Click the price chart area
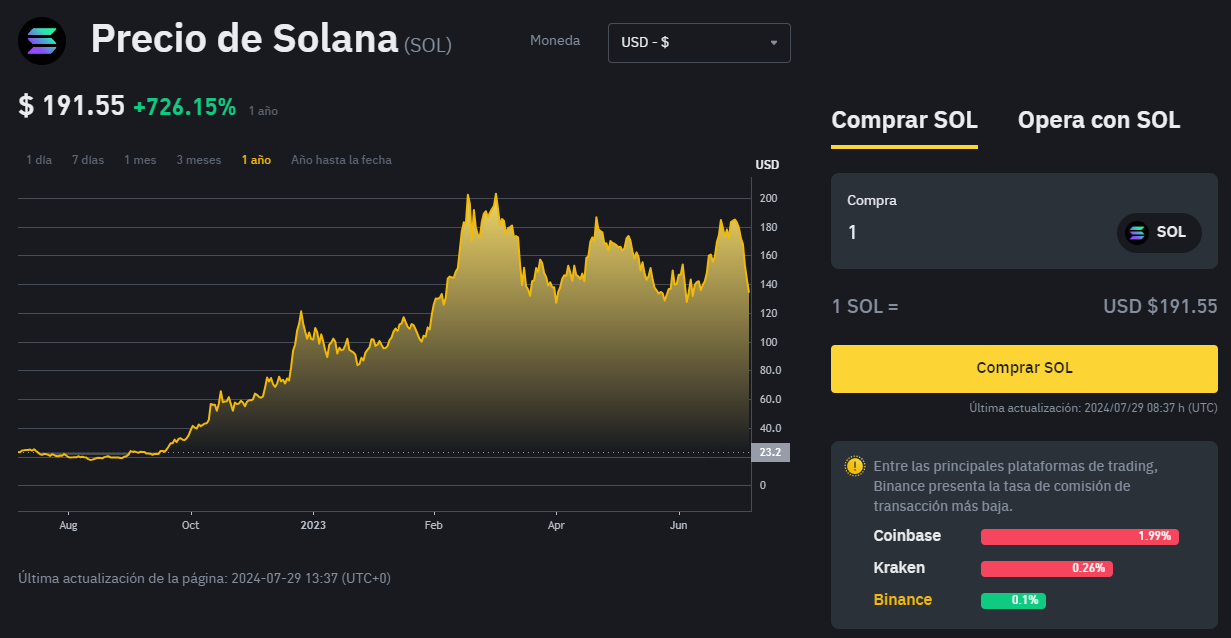The width and height of the screenshot is (1231, 638). coord(384,345)
